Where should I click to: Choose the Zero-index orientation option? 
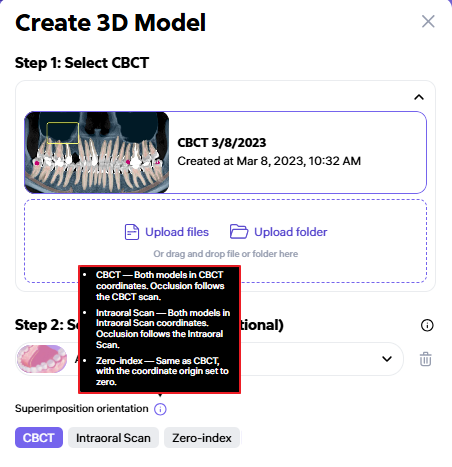pos(202,438)
